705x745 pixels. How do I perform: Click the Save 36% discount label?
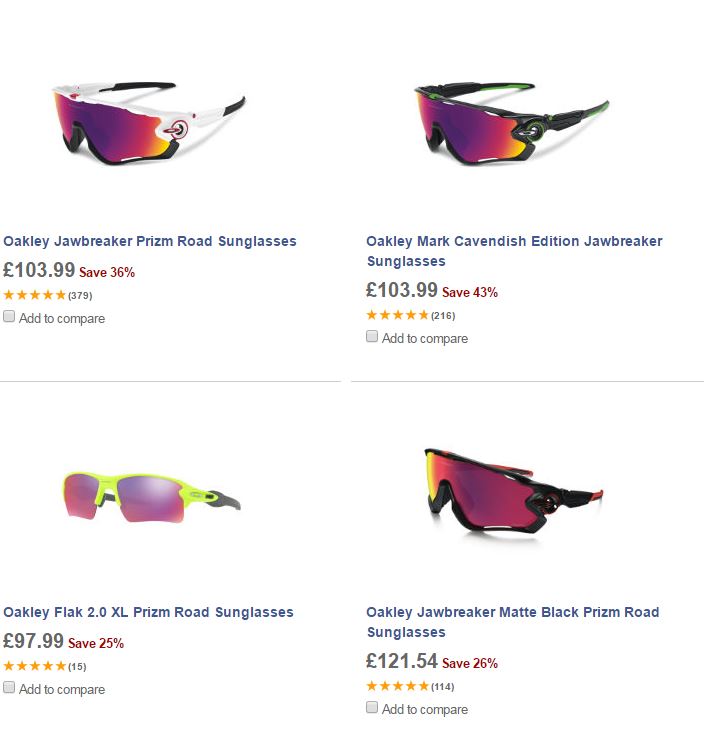click(x=107, y=272)
